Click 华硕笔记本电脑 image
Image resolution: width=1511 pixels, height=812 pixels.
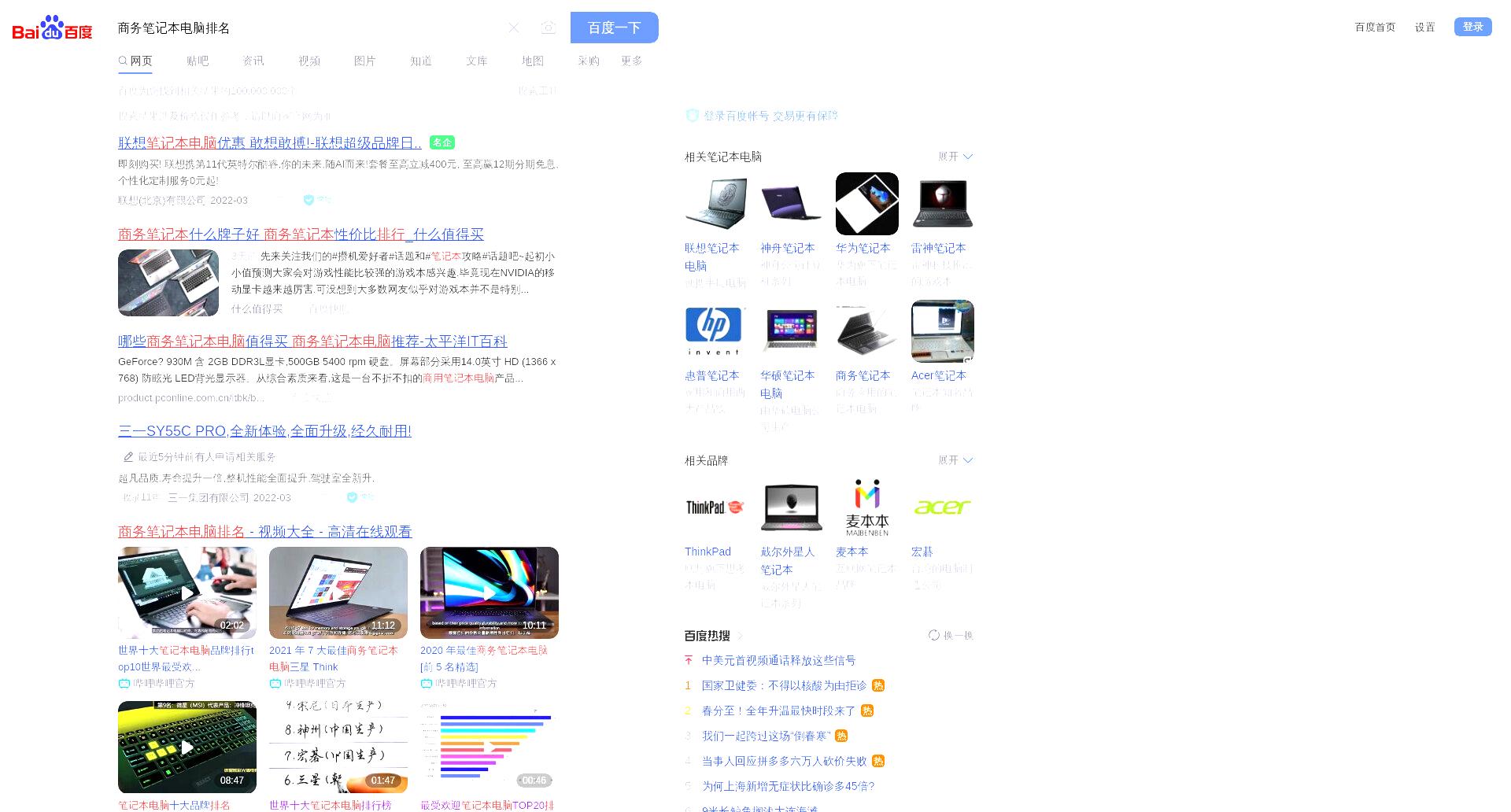[x=791, y=331]
